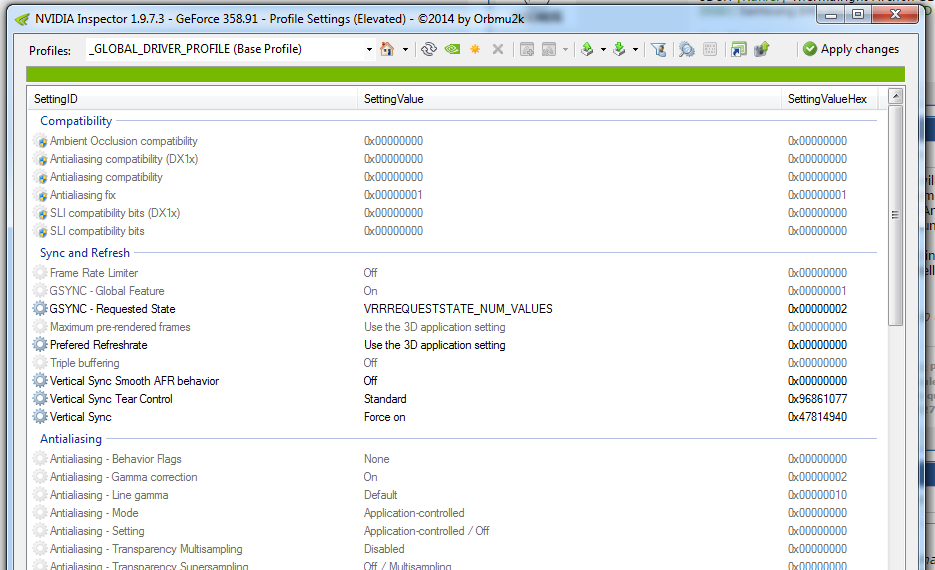Click the Prefered Refreshrate 'Use the 3D application setting' value
The image size is (935, 570).
coord(435,345)
